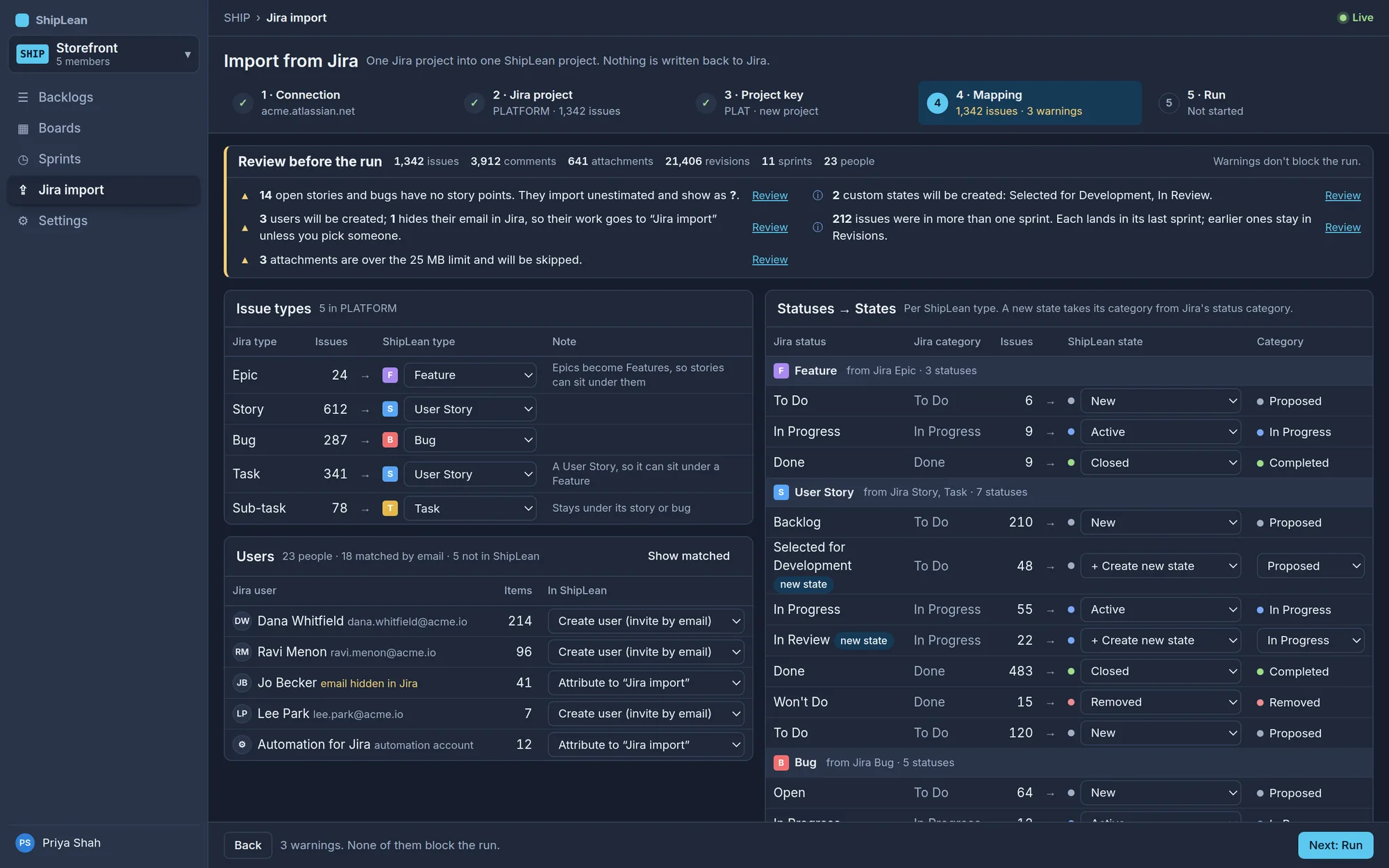Review the 212 multi-sprint issues notice
The height and width of the screenshot is (868, 1389).
[x=1342, y=227]
